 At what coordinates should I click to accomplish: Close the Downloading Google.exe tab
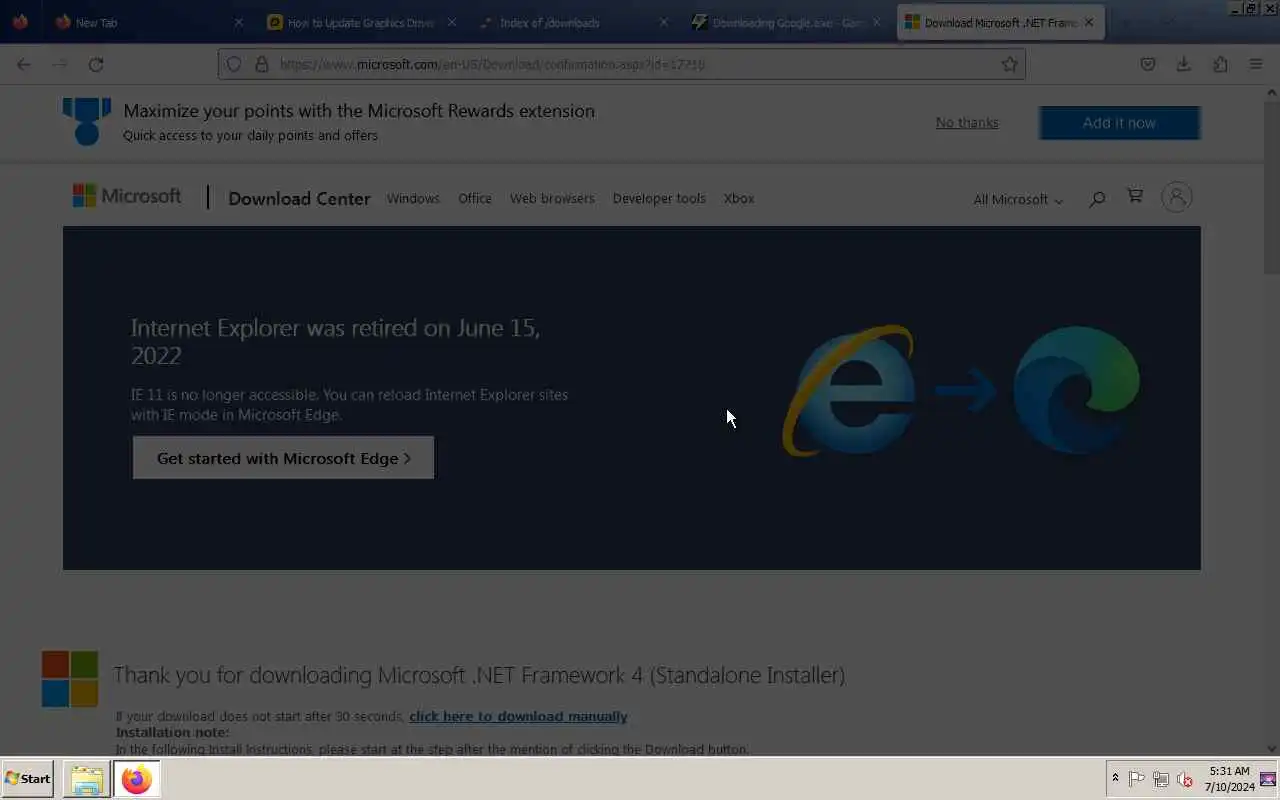(x=877, y=22)
